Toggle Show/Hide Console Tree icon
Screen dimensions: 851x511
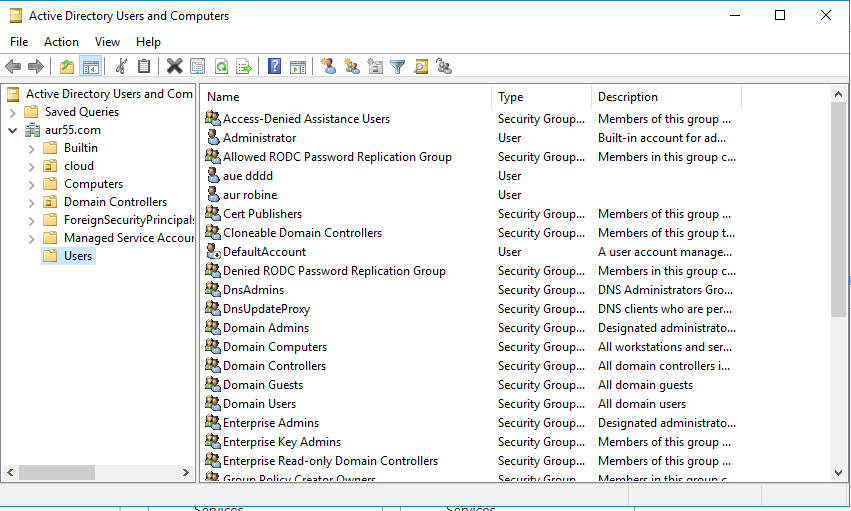[x=91, y=67]
